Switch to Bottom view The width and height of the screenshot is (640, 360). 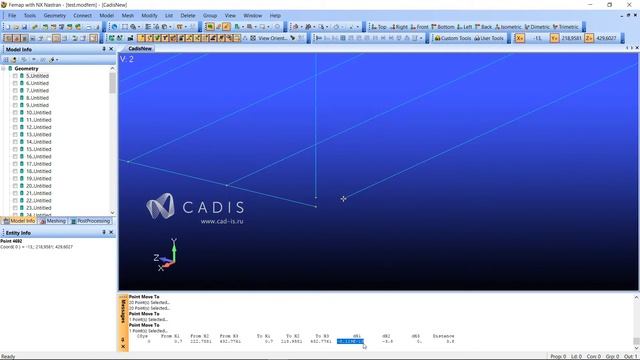tap(443, 27)
